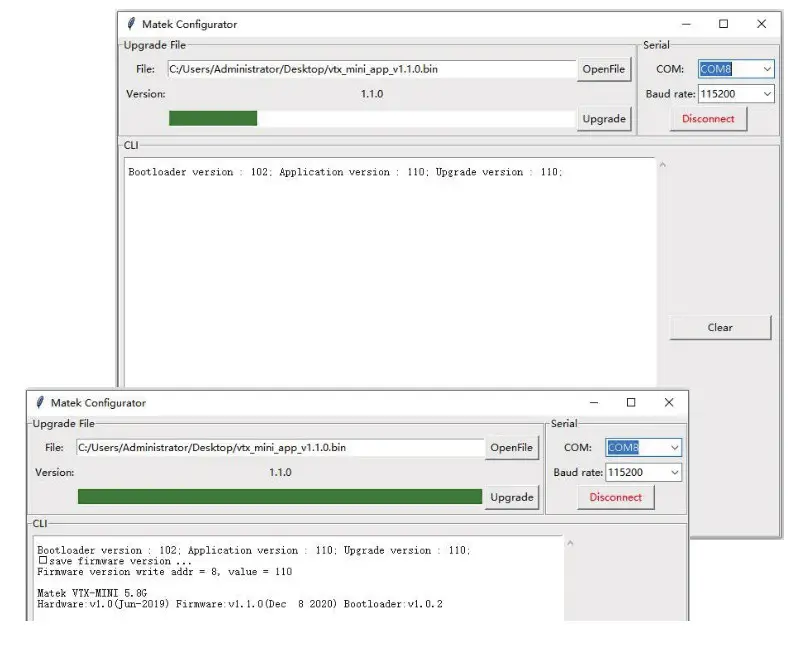Screen dimensions: 801x653
Task: Expand the 115200 Baud rate dropdown on bottom window
Action: pyautogui.click(x=675, y=471)
